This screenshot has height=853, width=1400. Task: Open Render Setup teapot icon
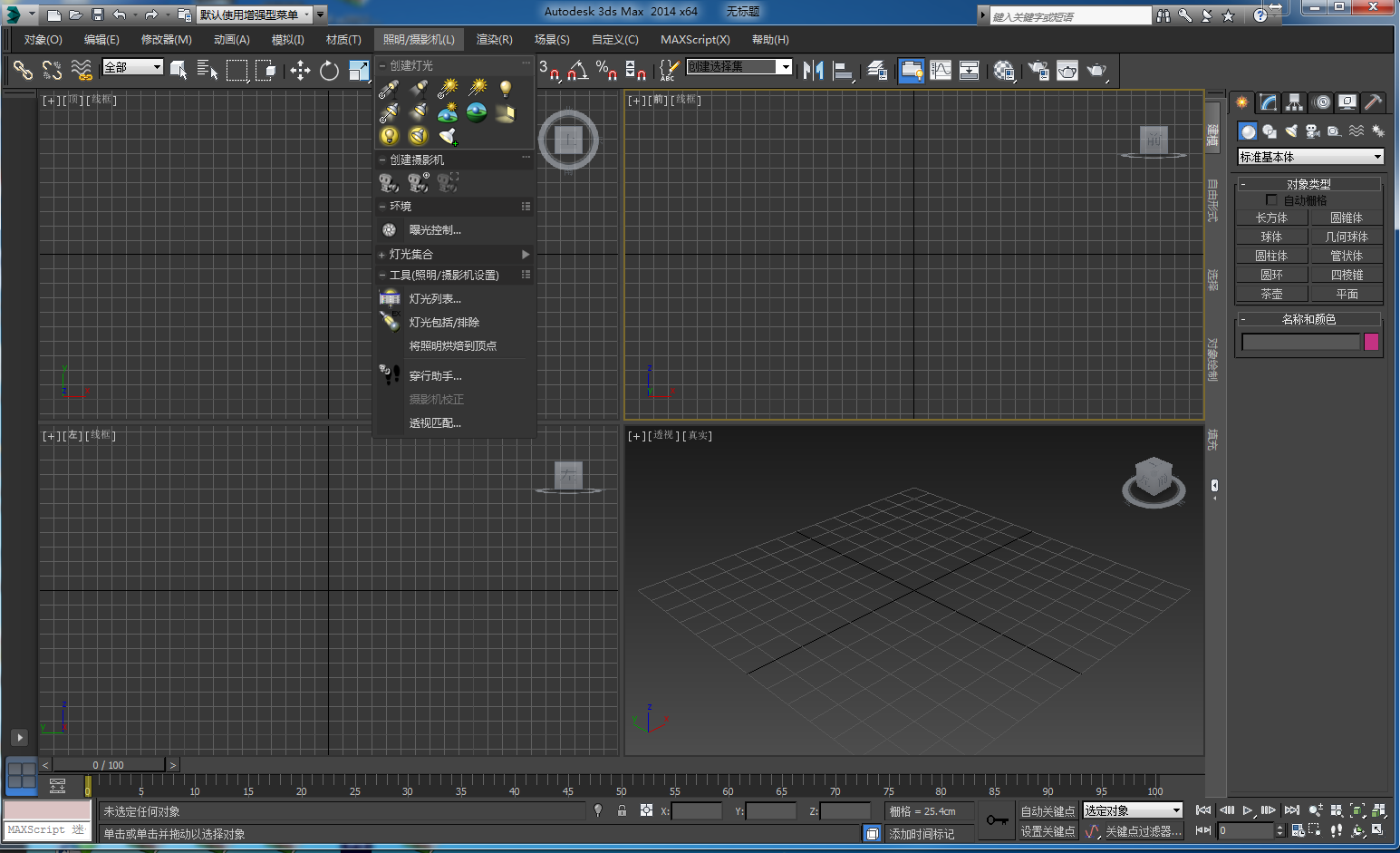pos(1038,70)
